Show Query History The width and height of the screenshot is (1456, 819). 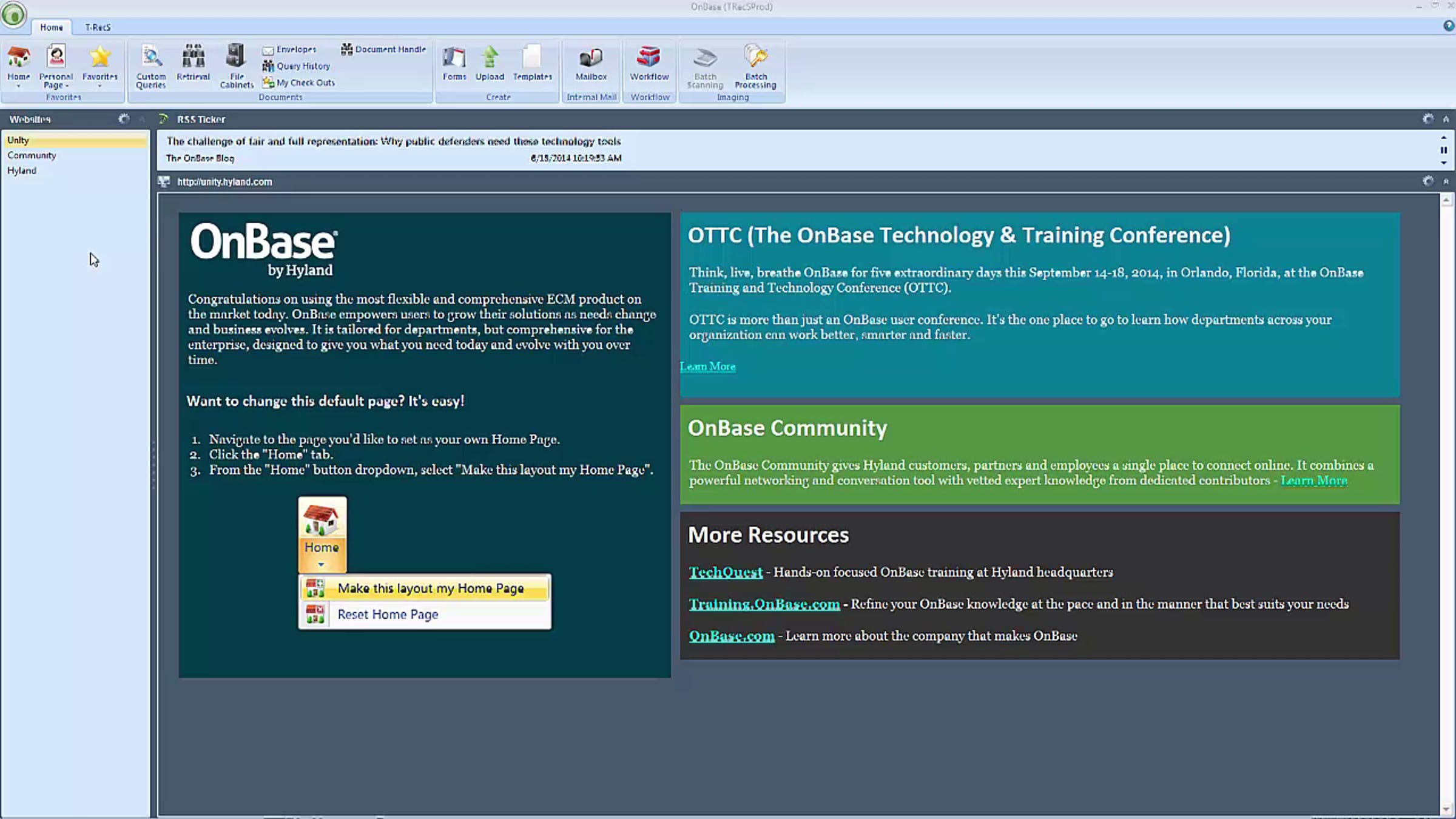296,66
